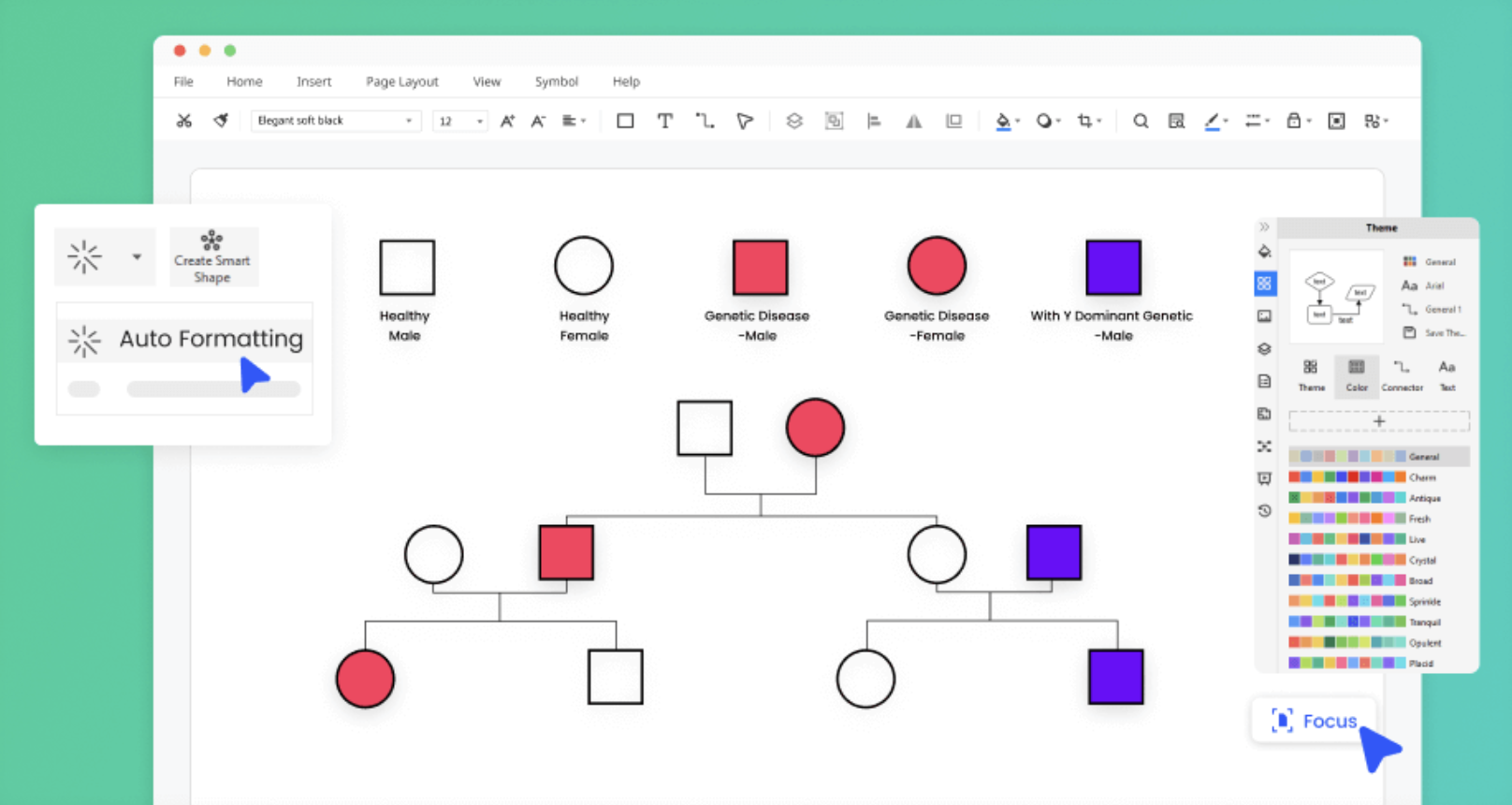Screen dimensions: 1512x805
Task: Click the Same Size icon
Action: point(953,121)
